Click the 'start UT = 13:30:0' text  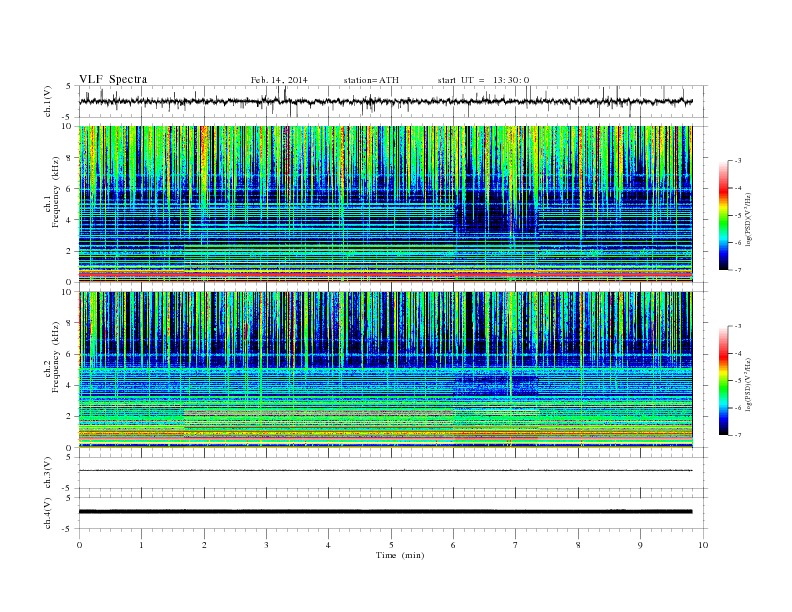pos(483,80)
